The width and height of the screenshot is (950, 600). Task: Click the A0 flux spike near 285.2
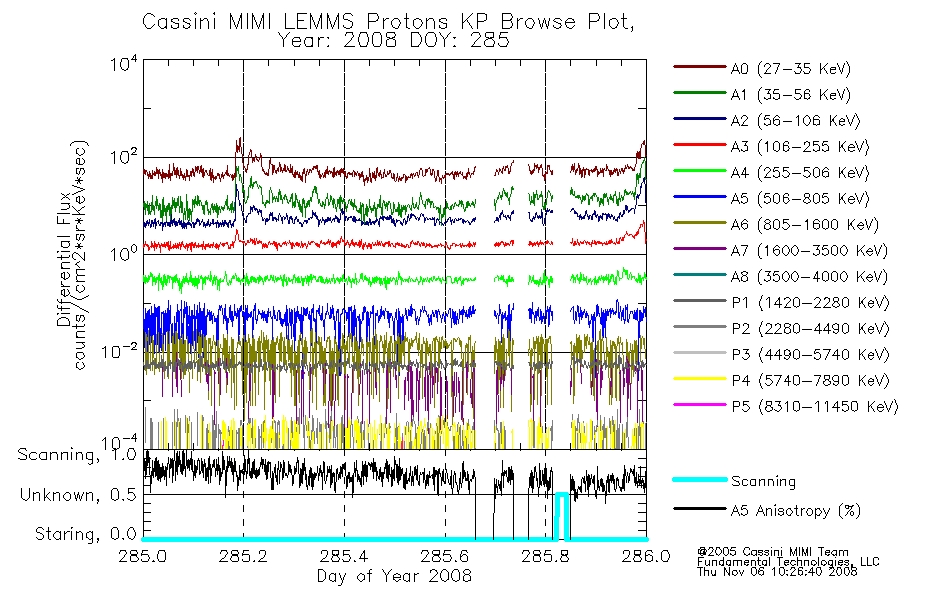click(x=239, y=148)
